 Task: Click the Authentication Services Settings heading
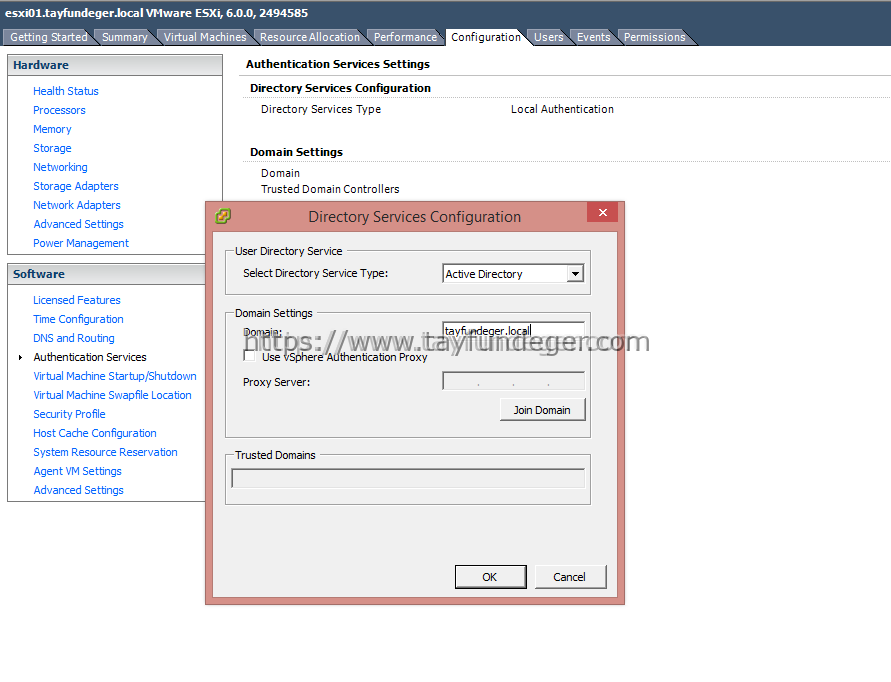338,64
